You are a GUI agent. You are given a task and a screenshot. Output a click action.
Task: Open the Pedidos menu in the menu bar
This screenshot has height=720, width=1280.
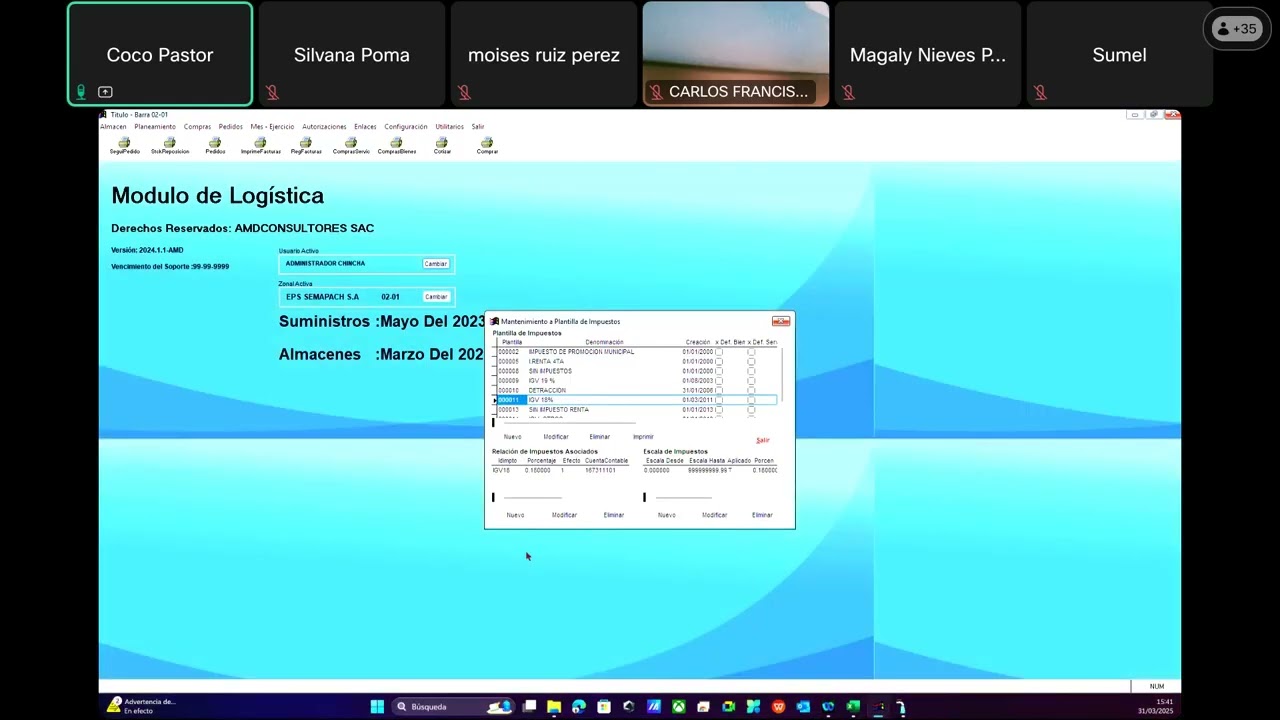tap(231, 127)
